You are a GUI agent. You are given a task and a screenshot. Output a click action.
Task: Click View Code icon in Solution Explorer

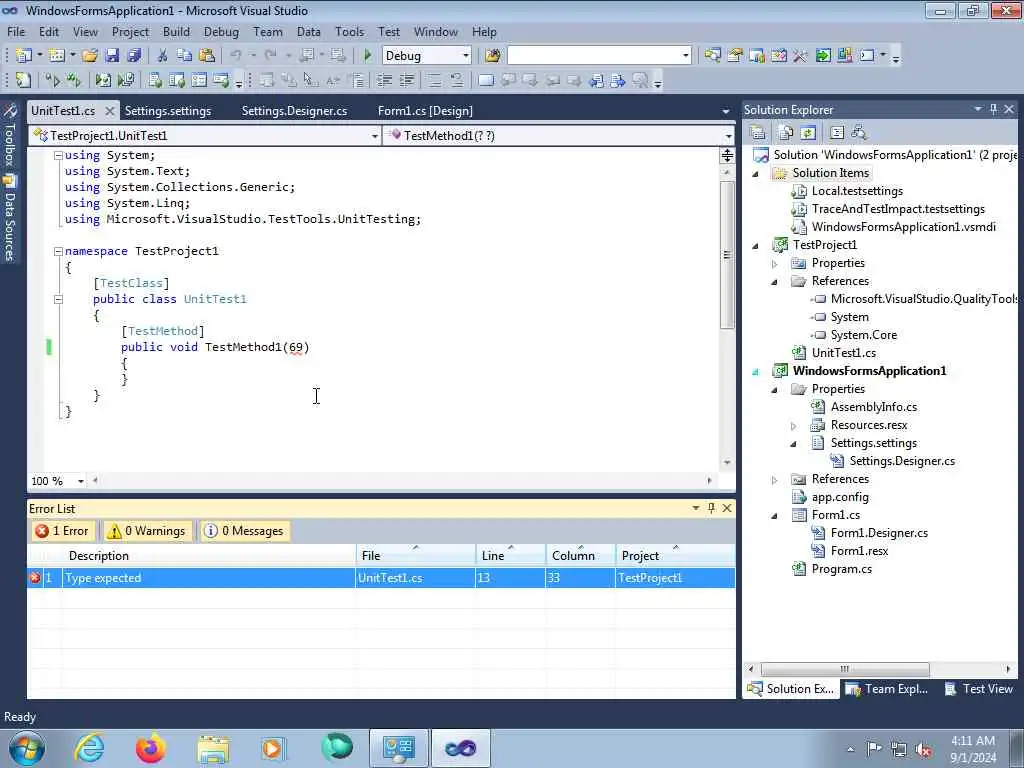click(837, 133)
